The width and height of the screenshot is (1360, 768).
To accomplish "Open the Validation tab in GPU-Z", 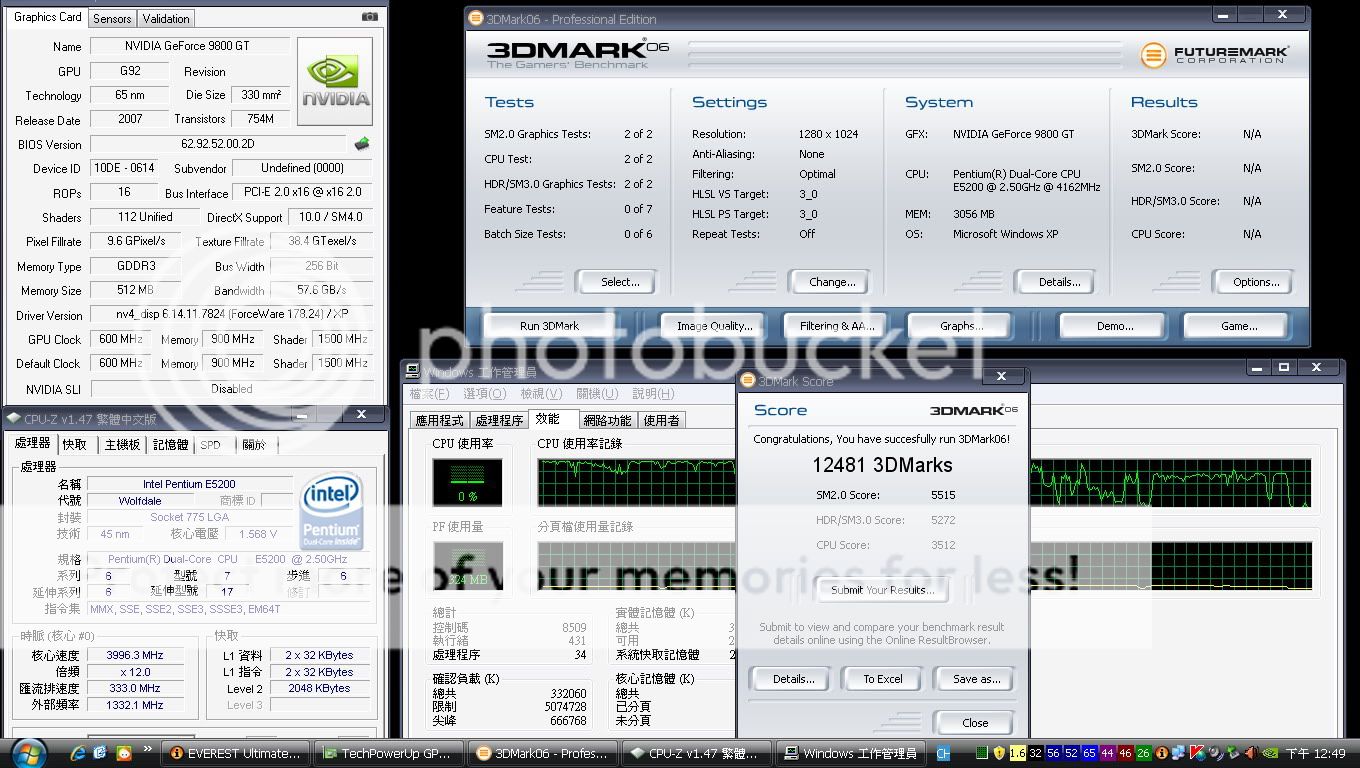I will pyautogui.click(x=166, y=18).
